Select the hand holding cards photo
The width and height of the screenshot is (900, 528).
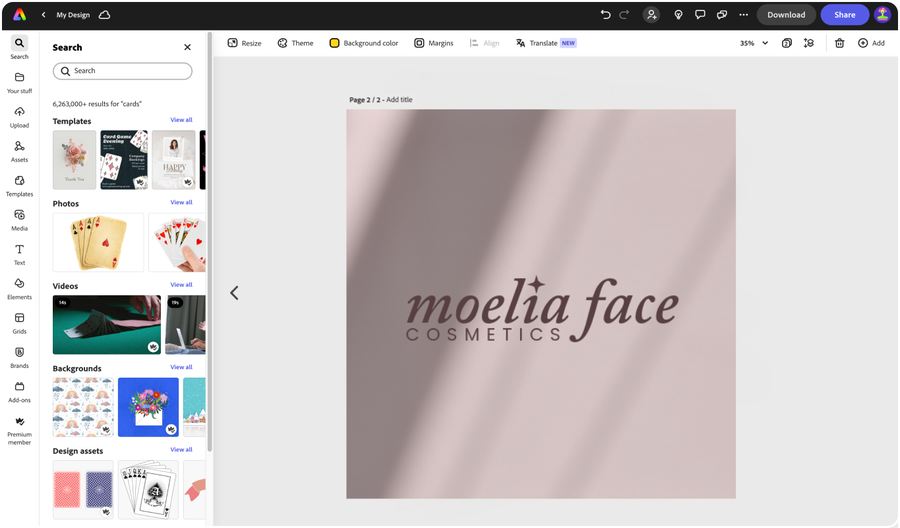pyautogui.click(x=177, y=242)
